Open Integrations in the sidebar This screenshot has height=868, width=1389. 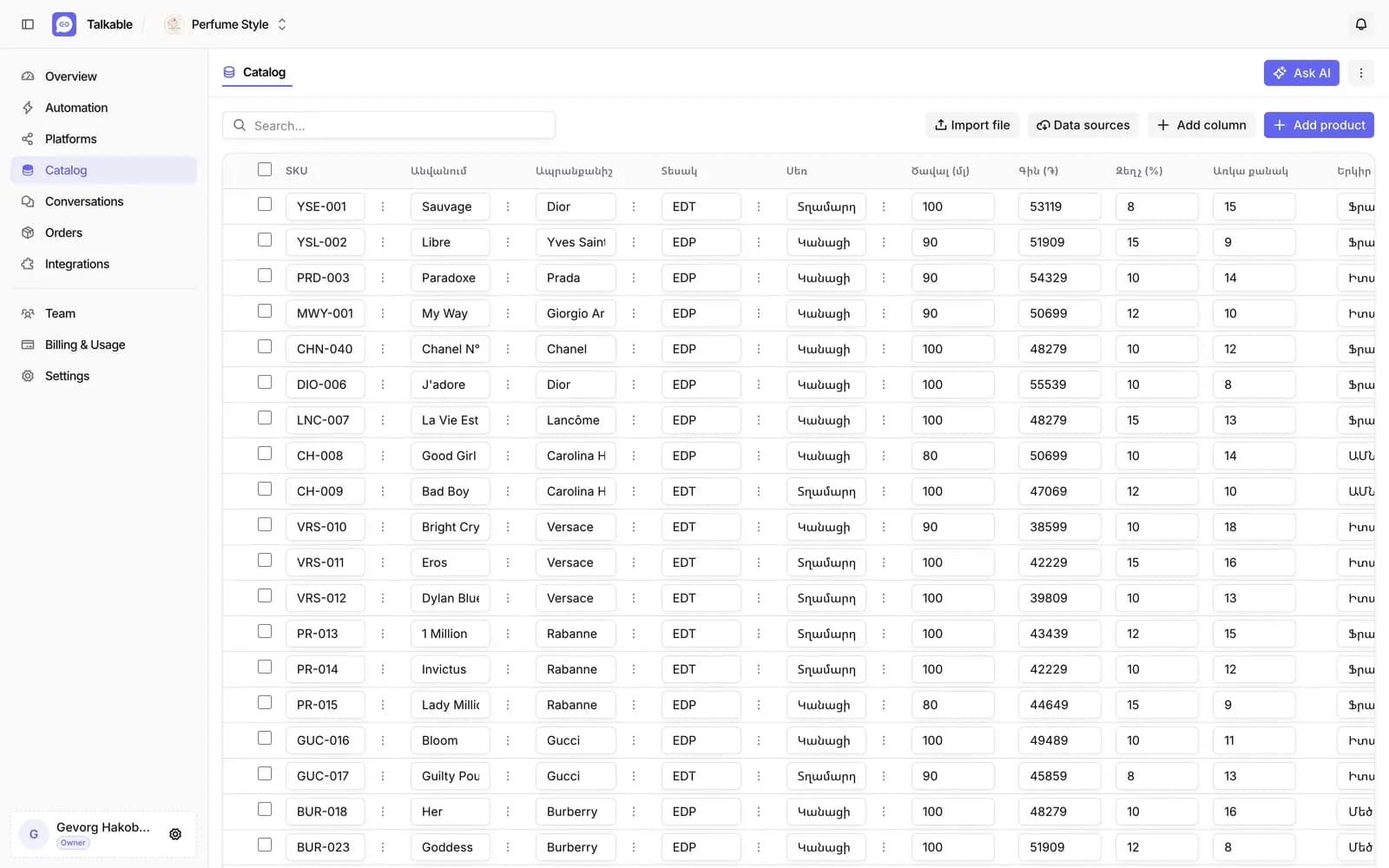(x=104, y=264)
